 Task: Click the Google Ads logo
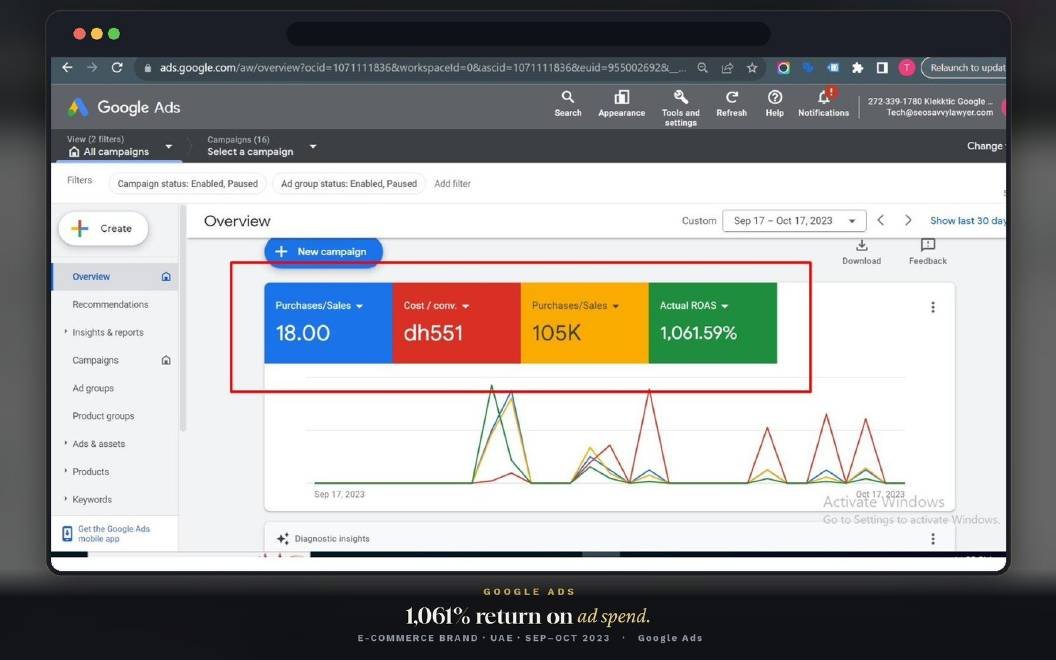[124, 107]
